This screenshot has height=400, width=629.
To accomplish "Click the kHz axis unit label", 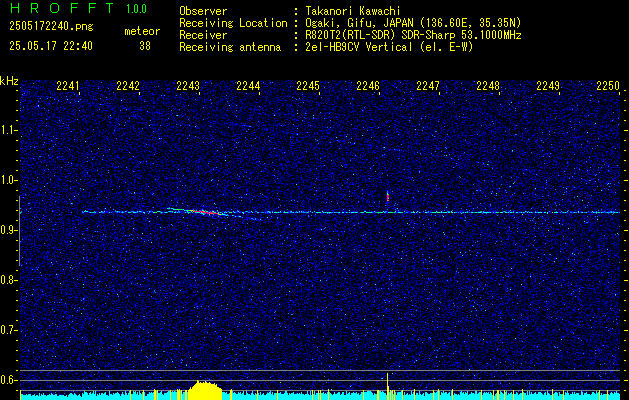I will click(9, 81).
